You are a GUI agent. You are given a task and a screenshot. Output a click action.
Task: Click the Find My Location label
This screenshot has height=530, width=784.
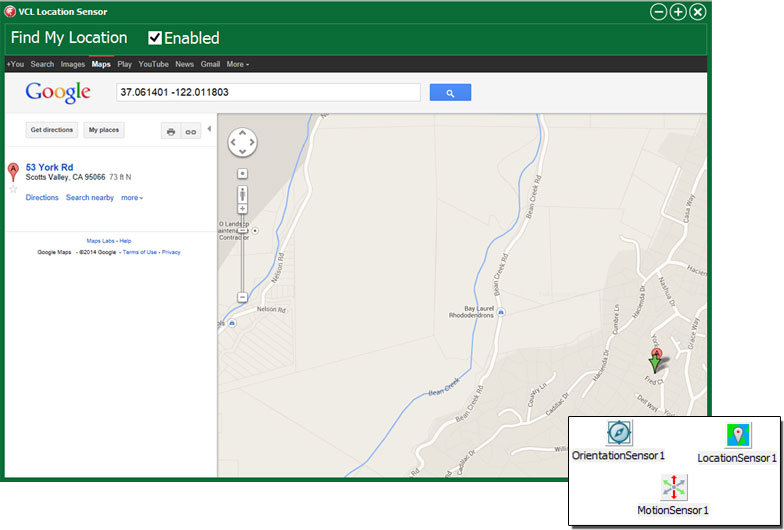coord(69,38)
